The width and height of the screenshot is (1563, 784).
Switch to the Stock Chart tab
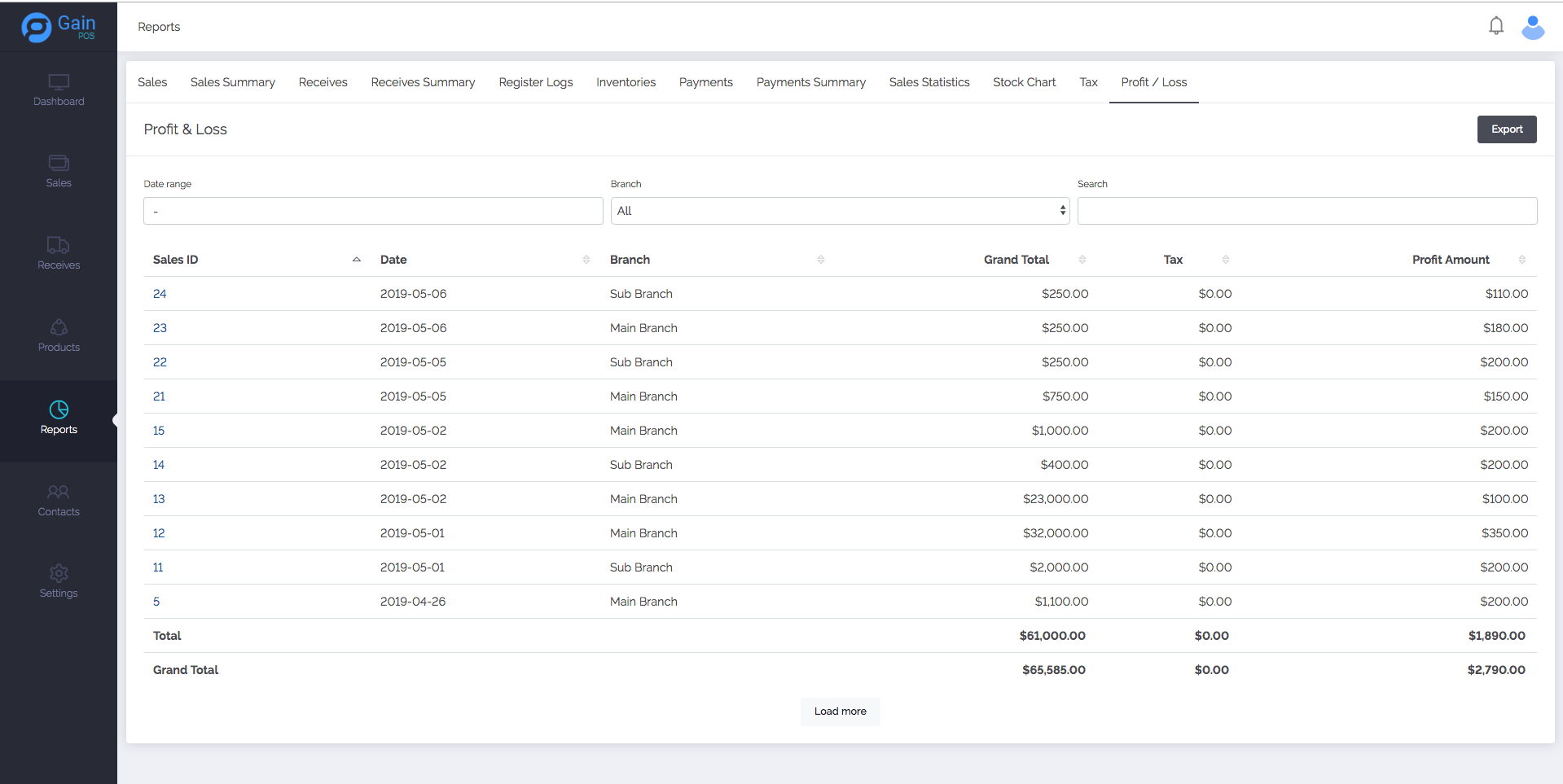[1024, 82]
